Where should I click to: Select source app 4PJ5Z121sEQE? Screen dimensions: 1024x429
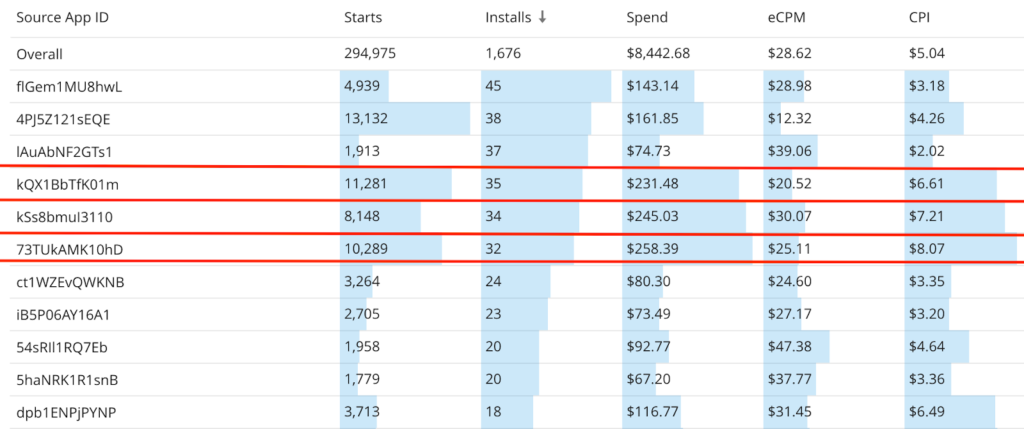(63, 119)
